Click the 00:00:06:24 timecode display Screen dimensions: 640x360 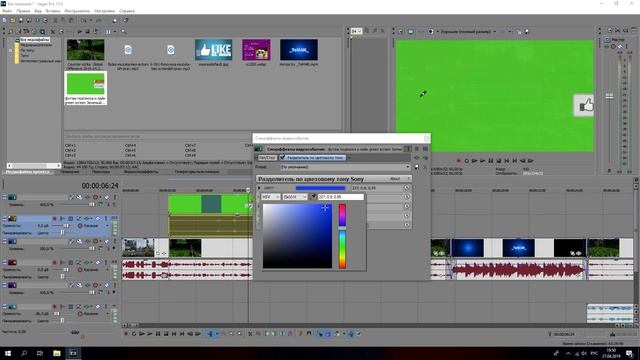pyautogui.click(x=100, y=186)
